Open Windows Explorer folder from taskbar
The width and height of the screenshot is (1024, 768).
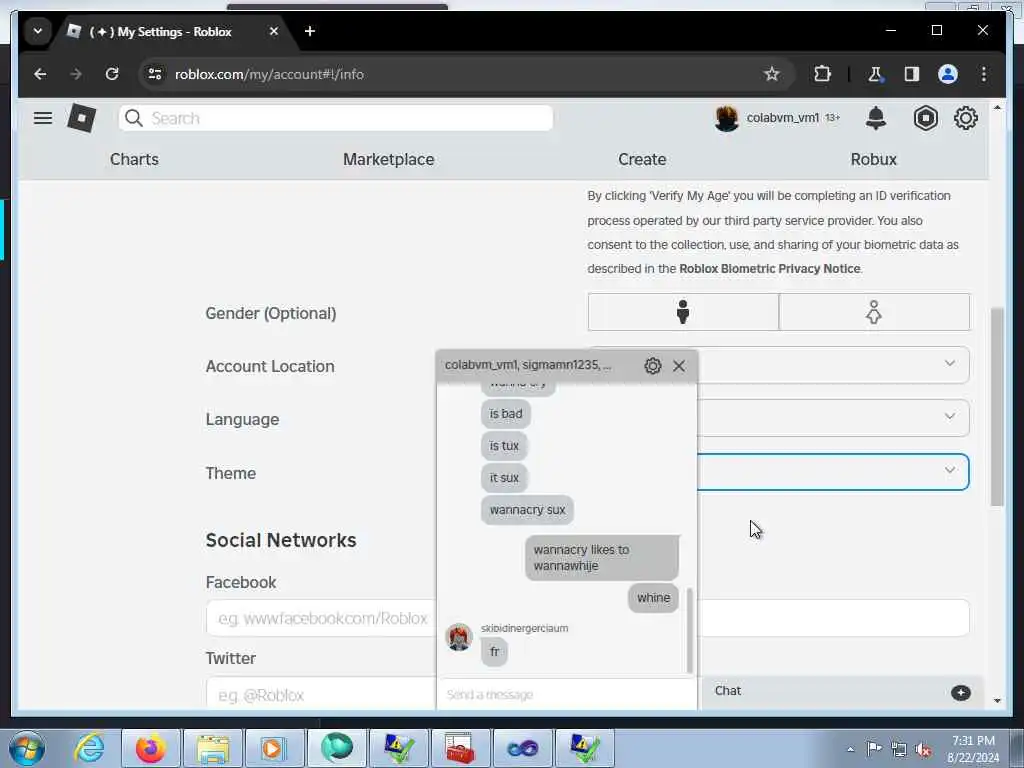(x=212, y=748)
